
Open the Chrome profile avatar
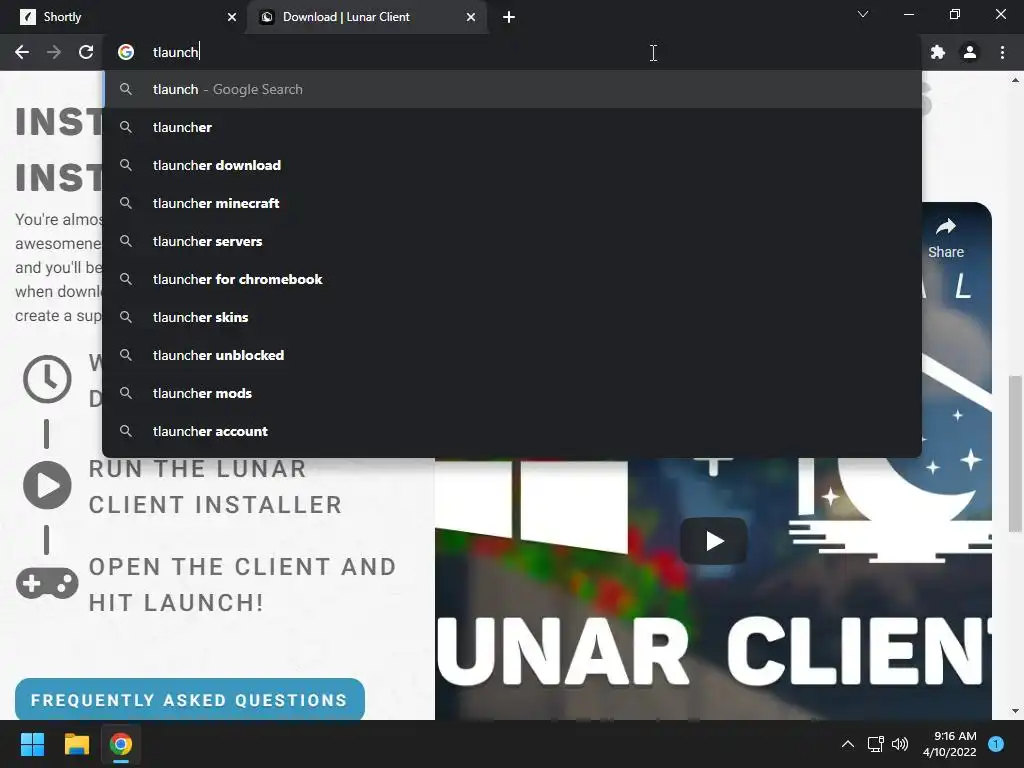(x=970, y=52)
